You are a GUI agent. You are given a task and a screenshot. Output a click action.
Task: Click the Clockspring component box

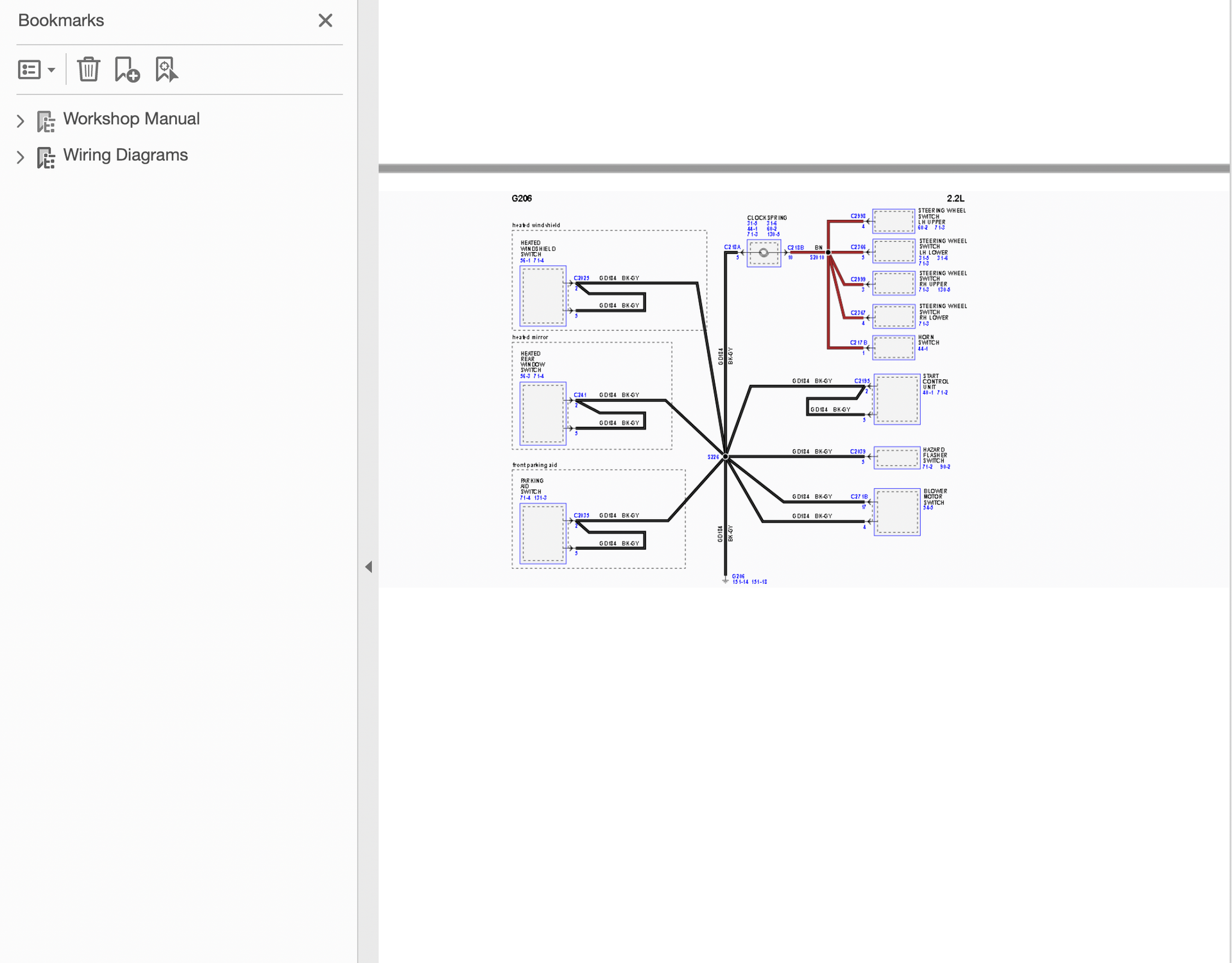tap(764, 253)
